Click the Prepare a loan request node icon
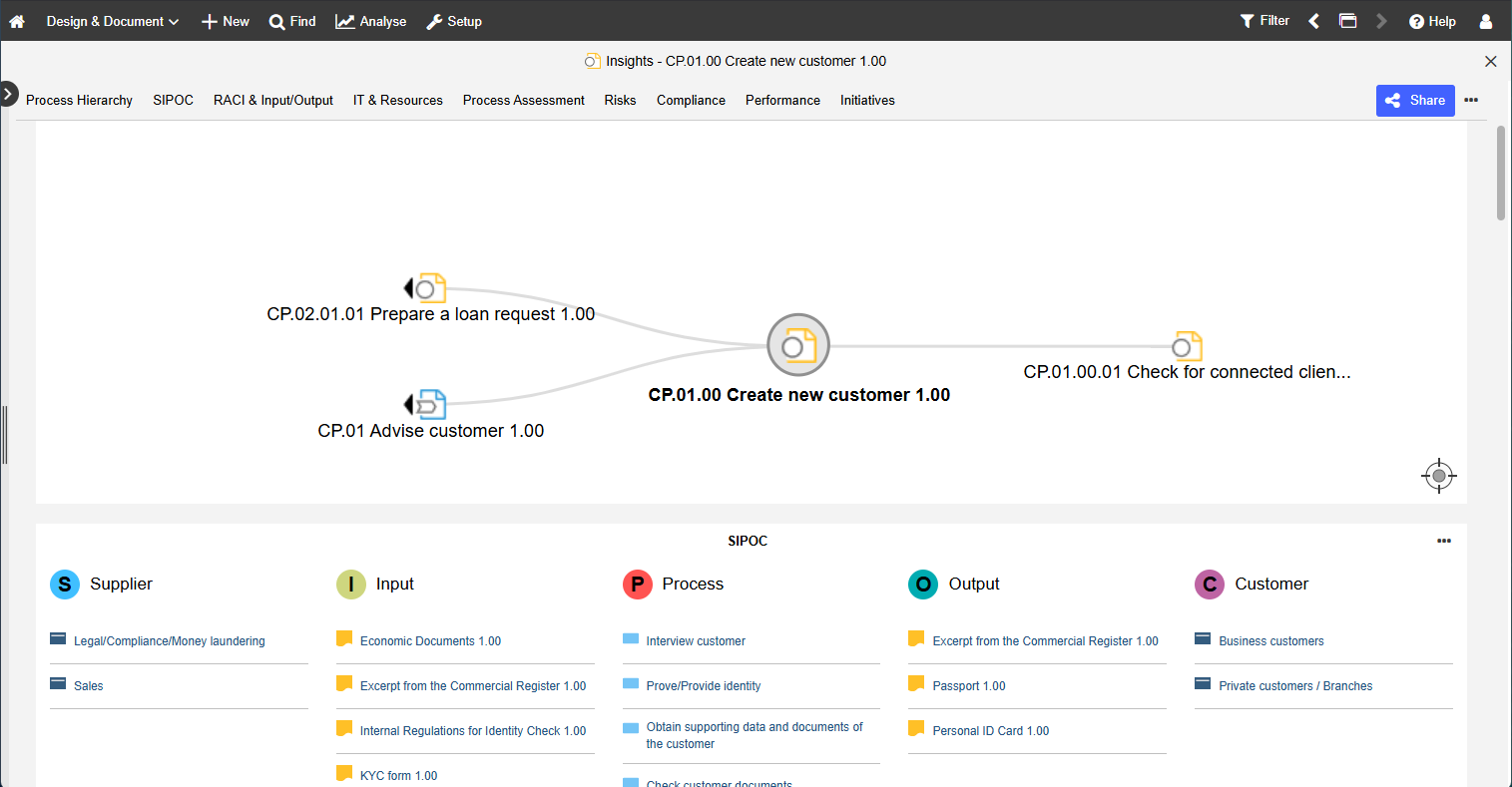This screenshot has width=1512, height=787. pos(430,288)
